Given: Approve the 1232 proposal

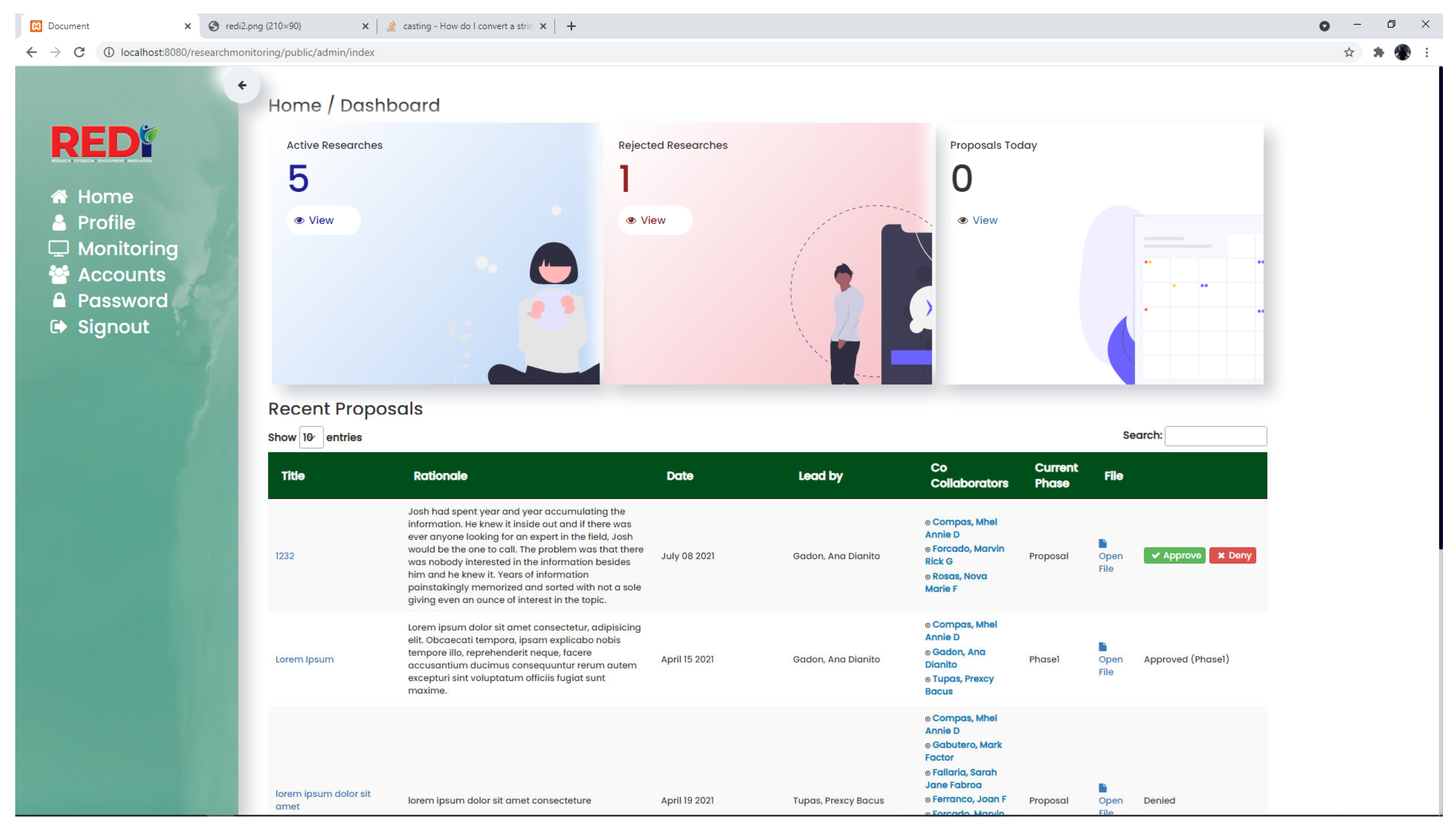Looking at the screenshot, I should coord(1174,556).
